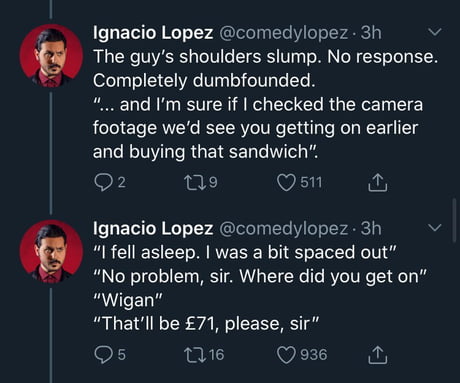
Task: Open the second tweet's chevron options menu
Action: click(435, 228)
